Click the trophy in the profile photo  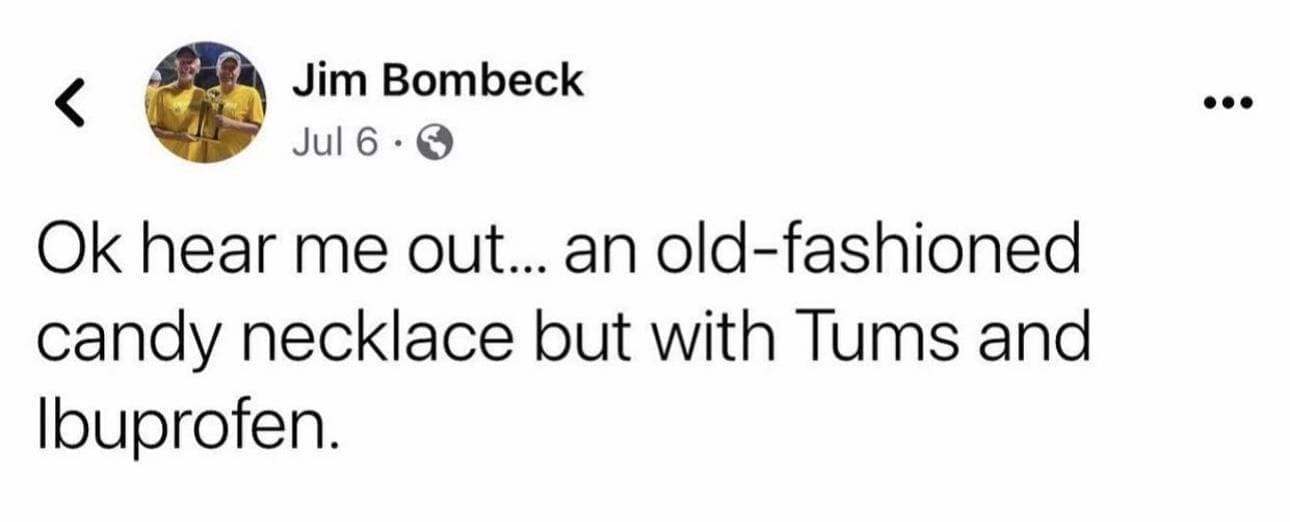pyautogui.click(x=209, y=112)
